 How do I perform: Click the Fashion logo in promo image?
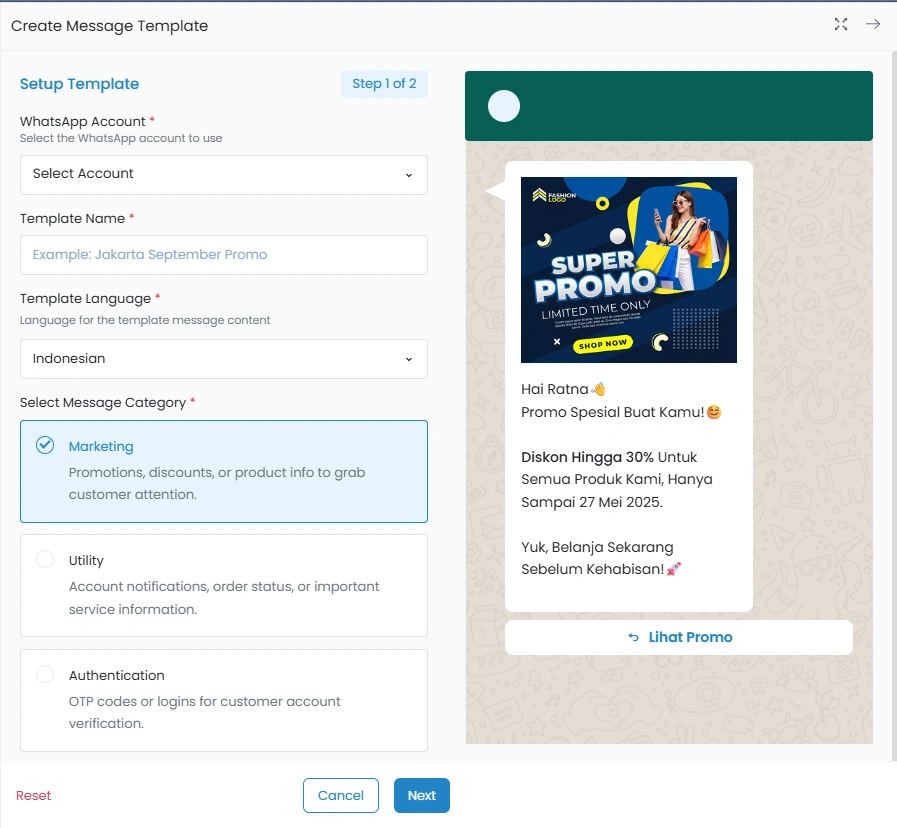(x=548, y=195)
